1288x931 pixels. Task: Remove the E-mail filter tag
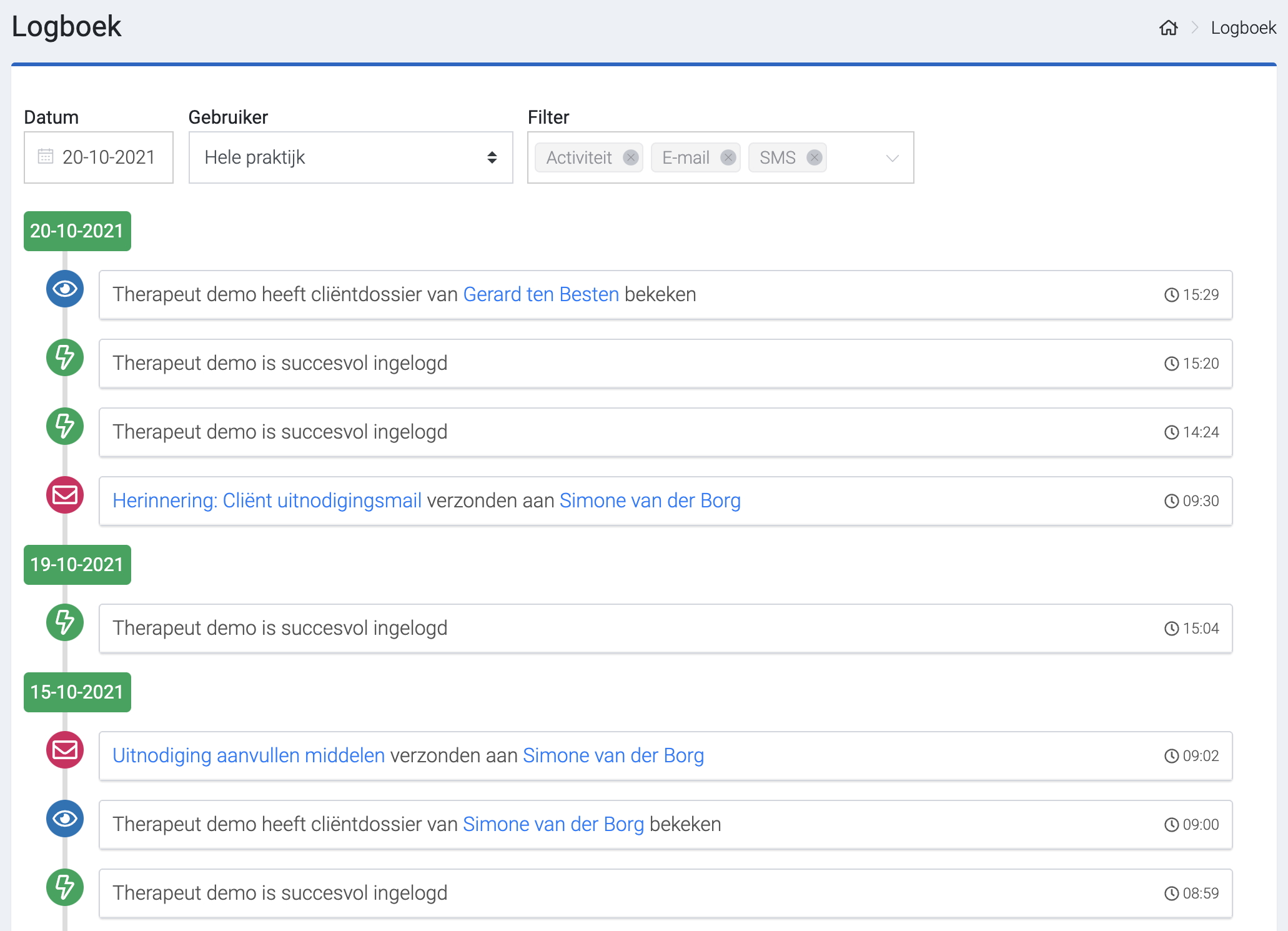click(728, 157)
